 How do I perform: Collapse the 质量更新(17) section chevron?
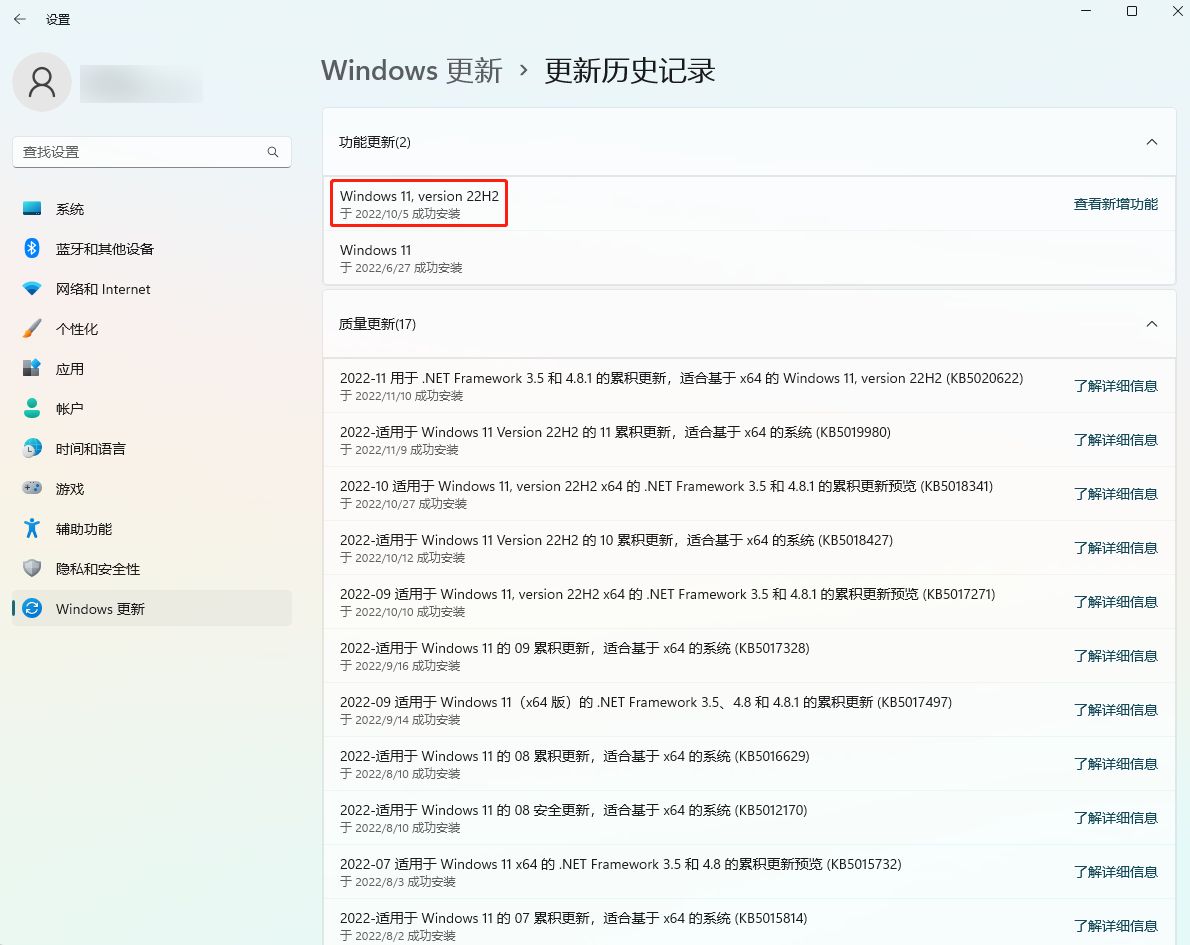1151,324
